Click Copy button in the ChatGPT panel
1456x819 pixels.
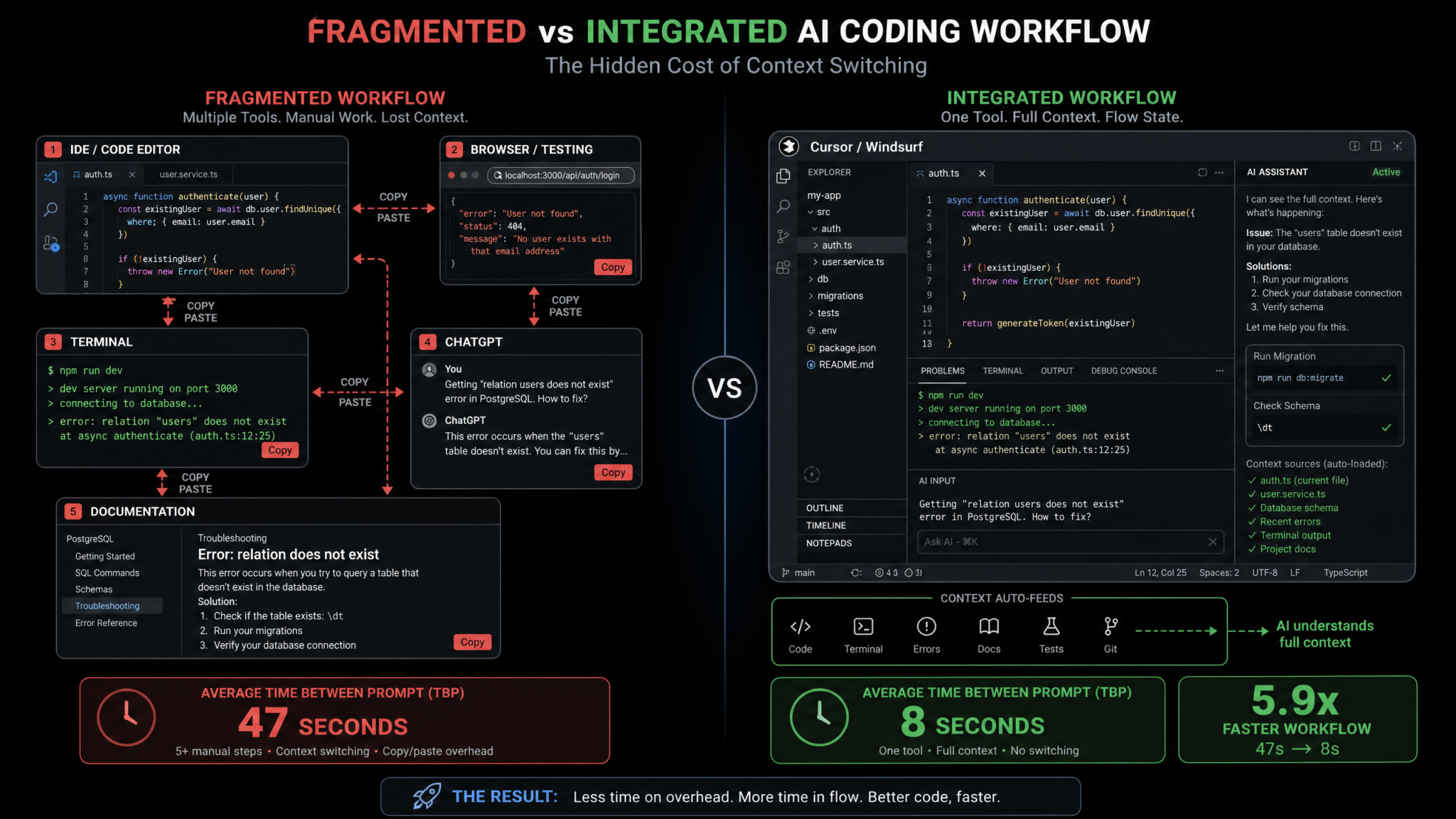point(613,472)
